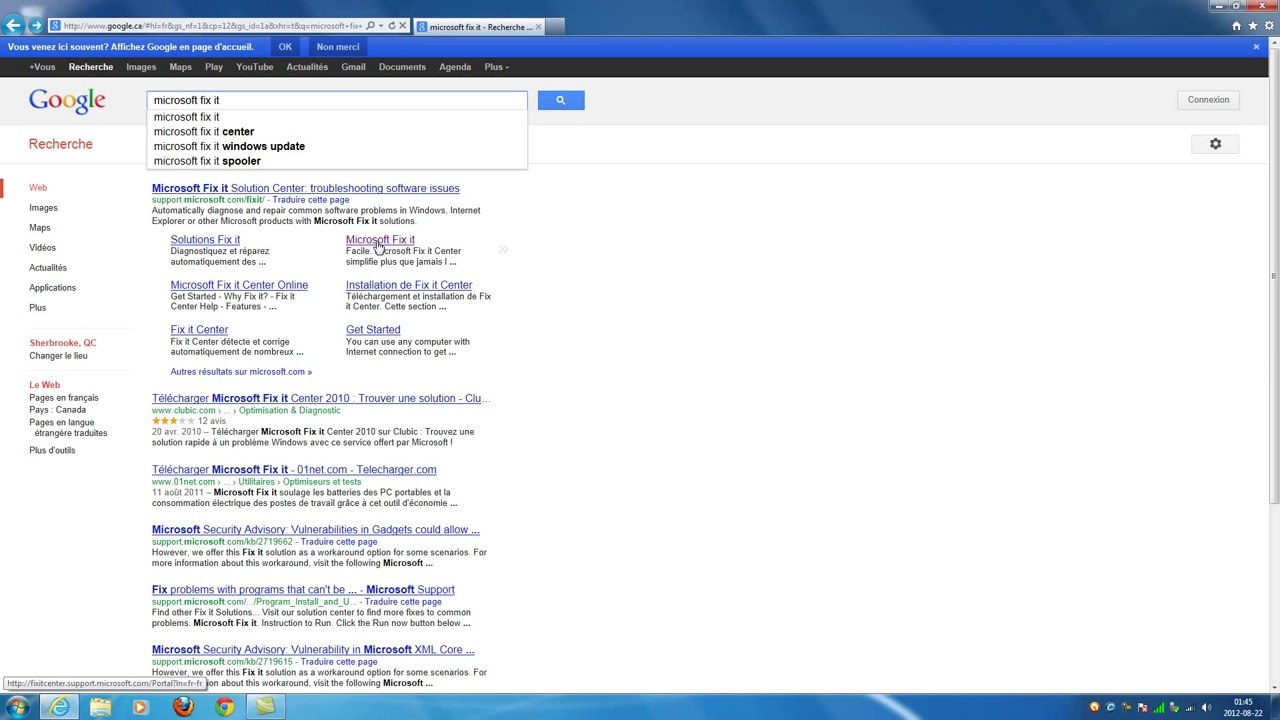Expand 'Plus d'outils' in sidebar
Screen dimensions: 1280x720
(x=52, y=450)
